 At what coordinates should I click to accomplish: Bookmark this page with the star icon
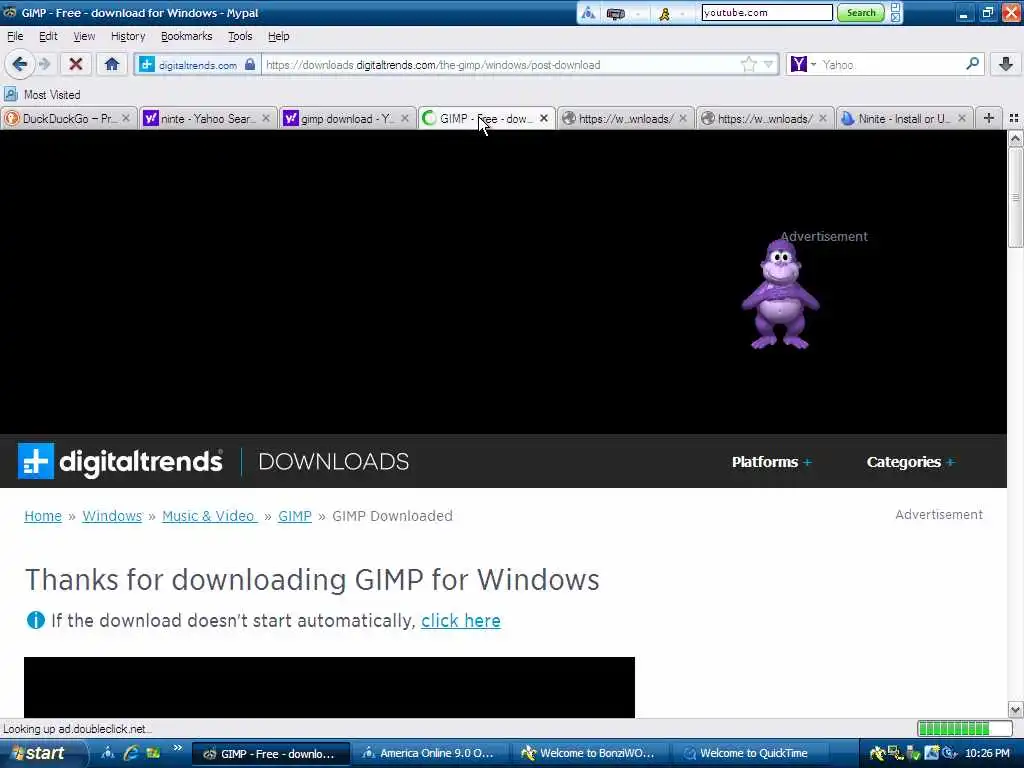(x=748, y=64)
